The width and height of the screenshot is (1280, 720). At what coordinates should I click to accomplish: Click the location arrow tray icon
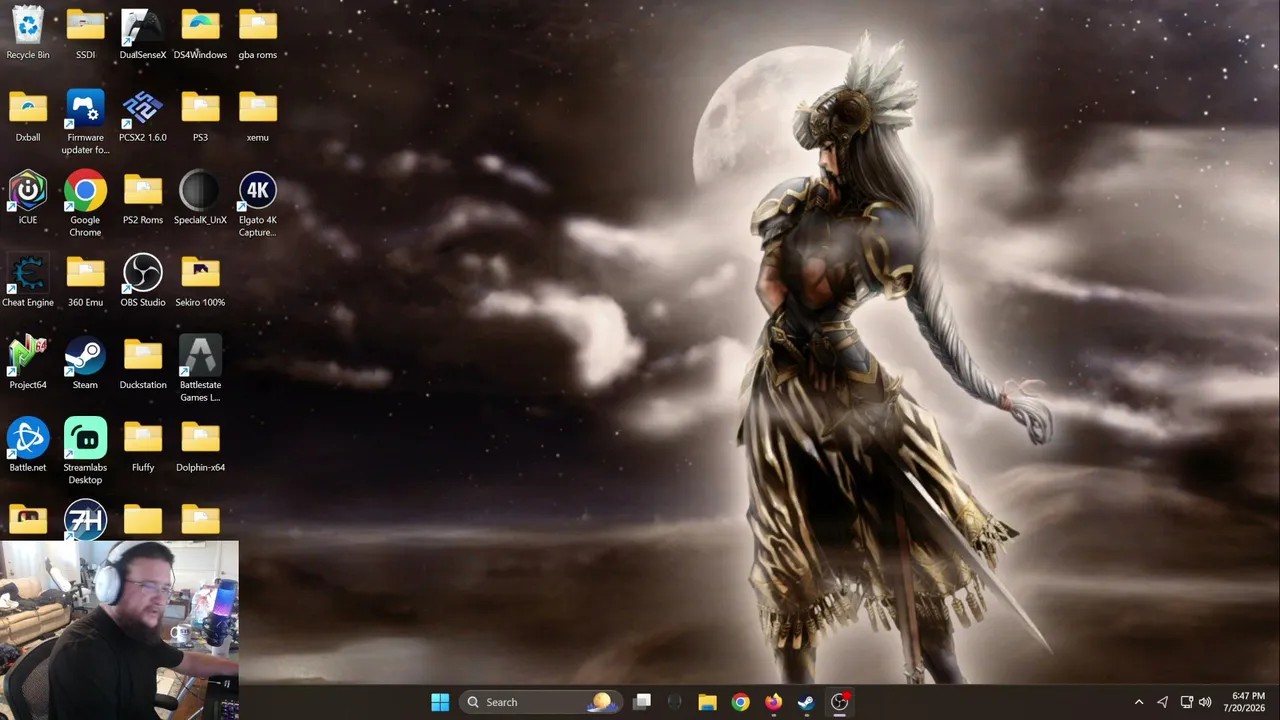point(1162,702)
